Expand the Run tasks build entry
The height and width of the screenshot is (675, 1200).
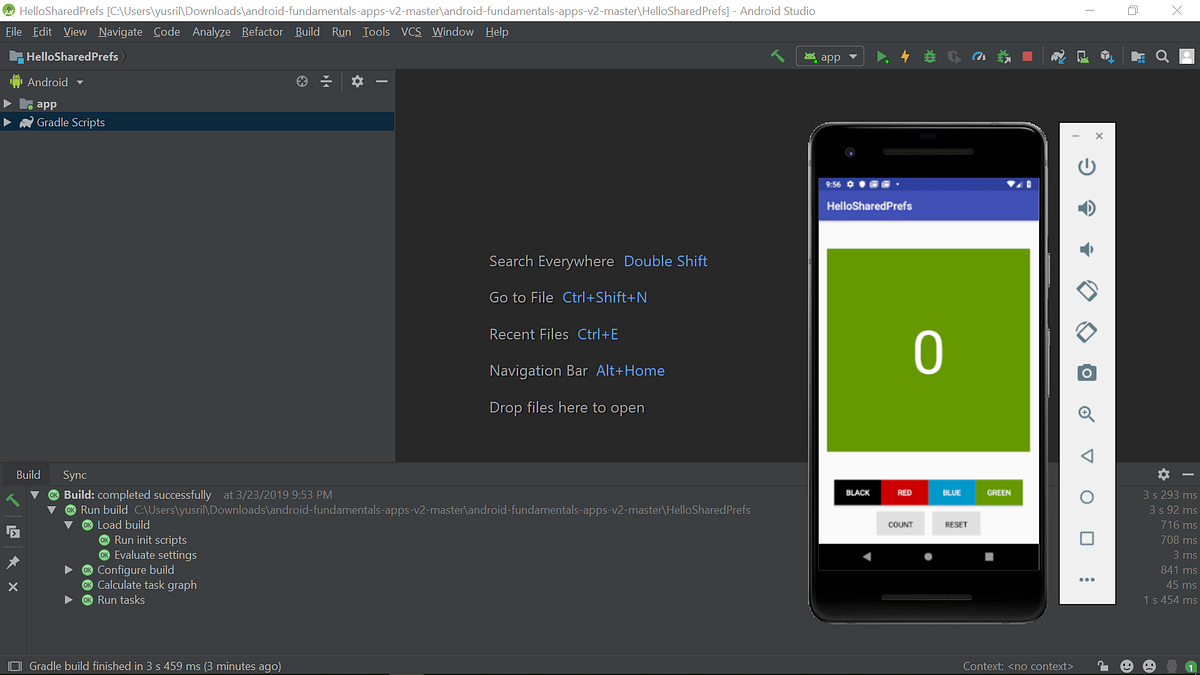click(x=68, y=599)
